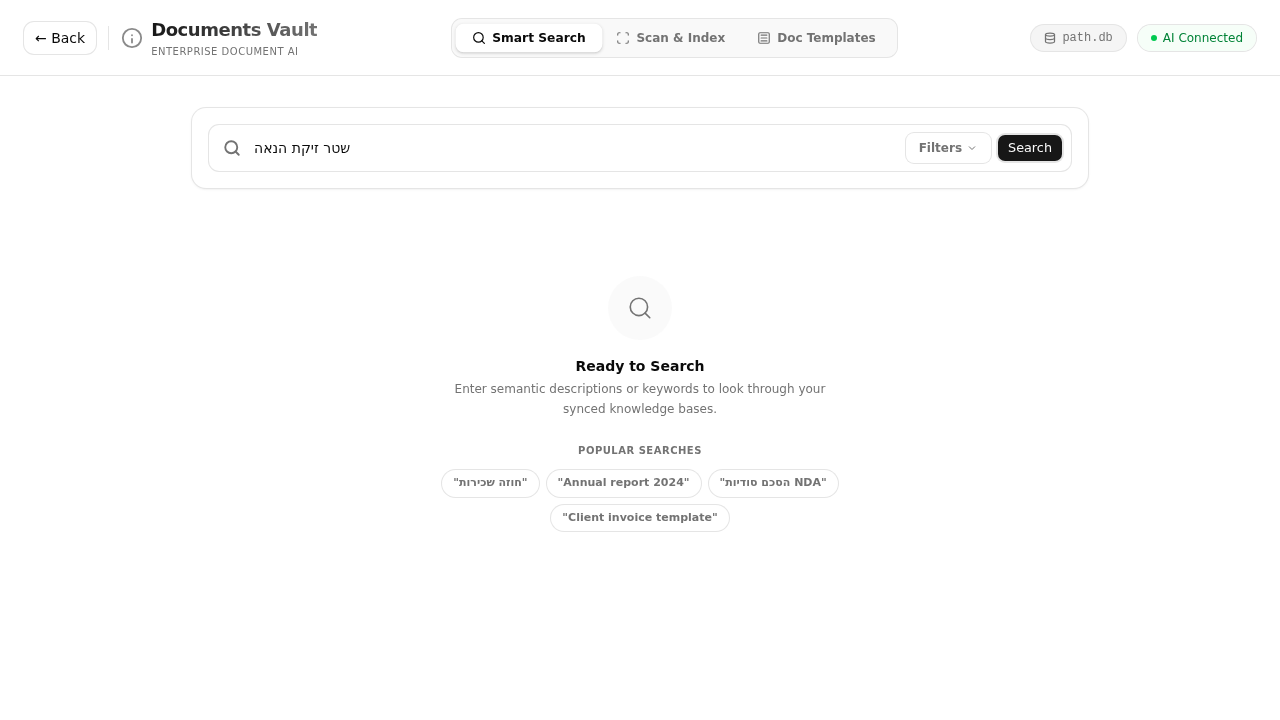Select the "Client invoice template" popular search
This screenshot has width=1280, height=720.
(640, 518)
